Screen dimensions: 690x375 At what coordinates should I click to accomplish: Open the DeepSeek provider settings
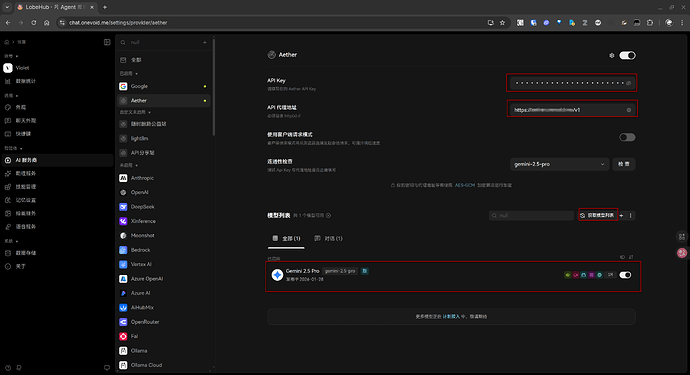[x=163, y=207]
